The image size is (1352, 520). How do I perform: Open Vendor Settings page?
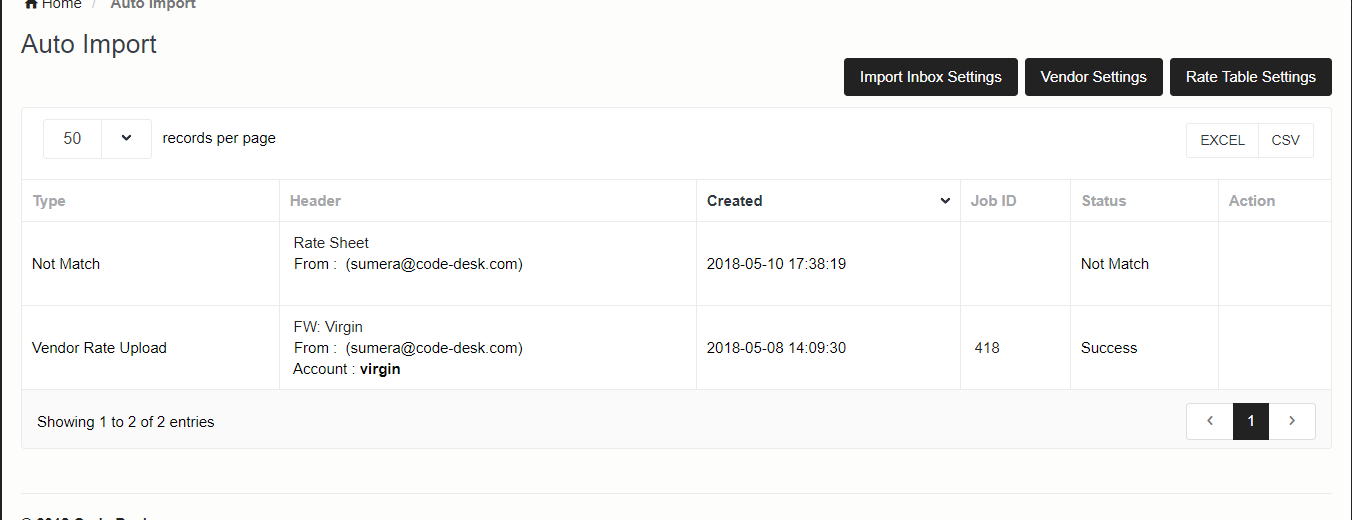1093,77
